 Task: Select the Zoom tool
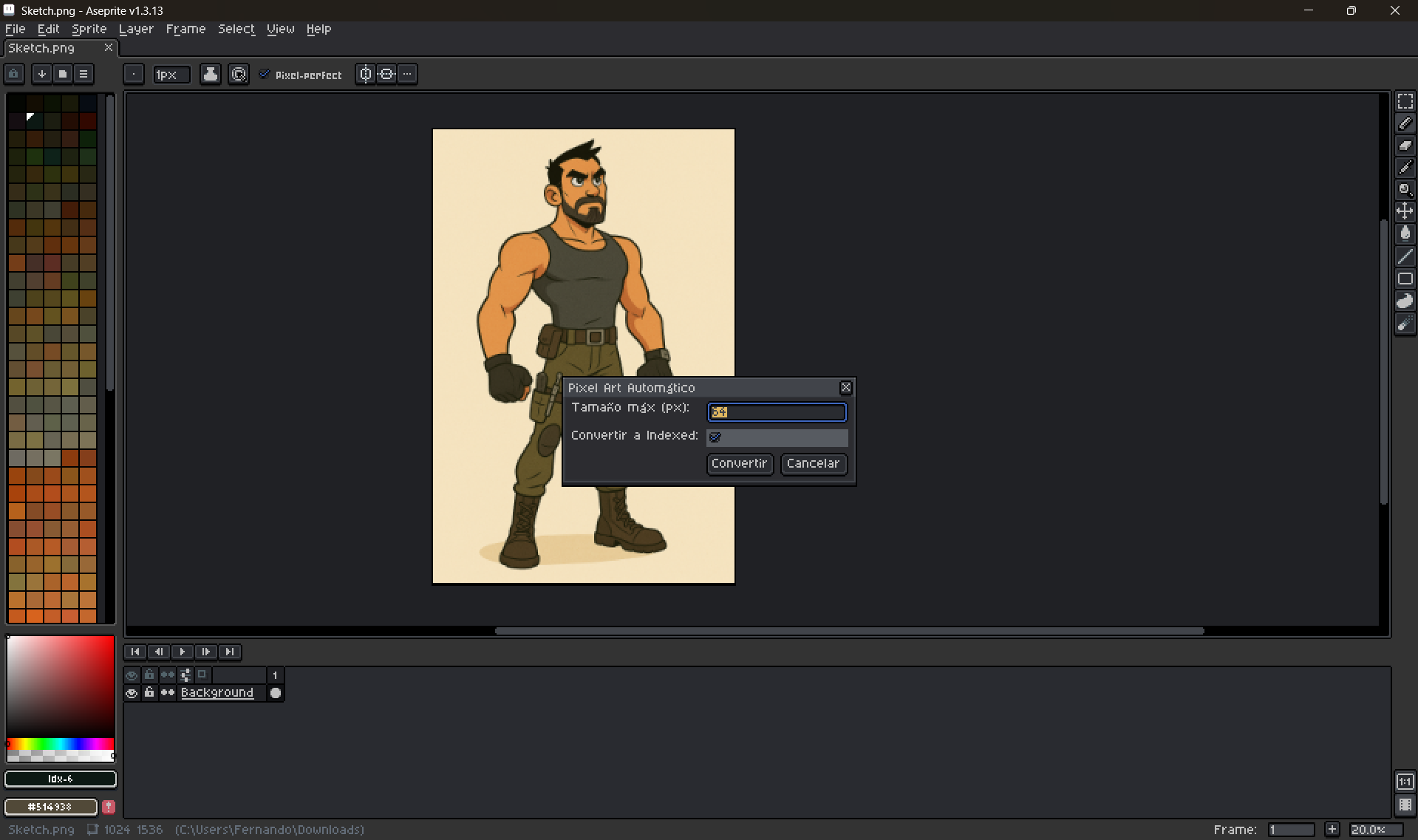click(1405, 190)
